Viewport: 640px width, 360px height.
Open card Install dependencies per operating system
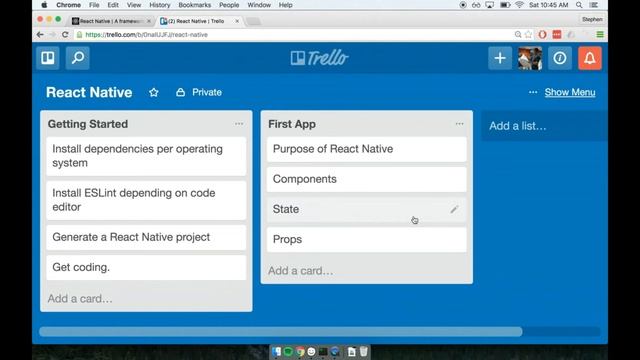pyautogui.click(x=146, y=156)
